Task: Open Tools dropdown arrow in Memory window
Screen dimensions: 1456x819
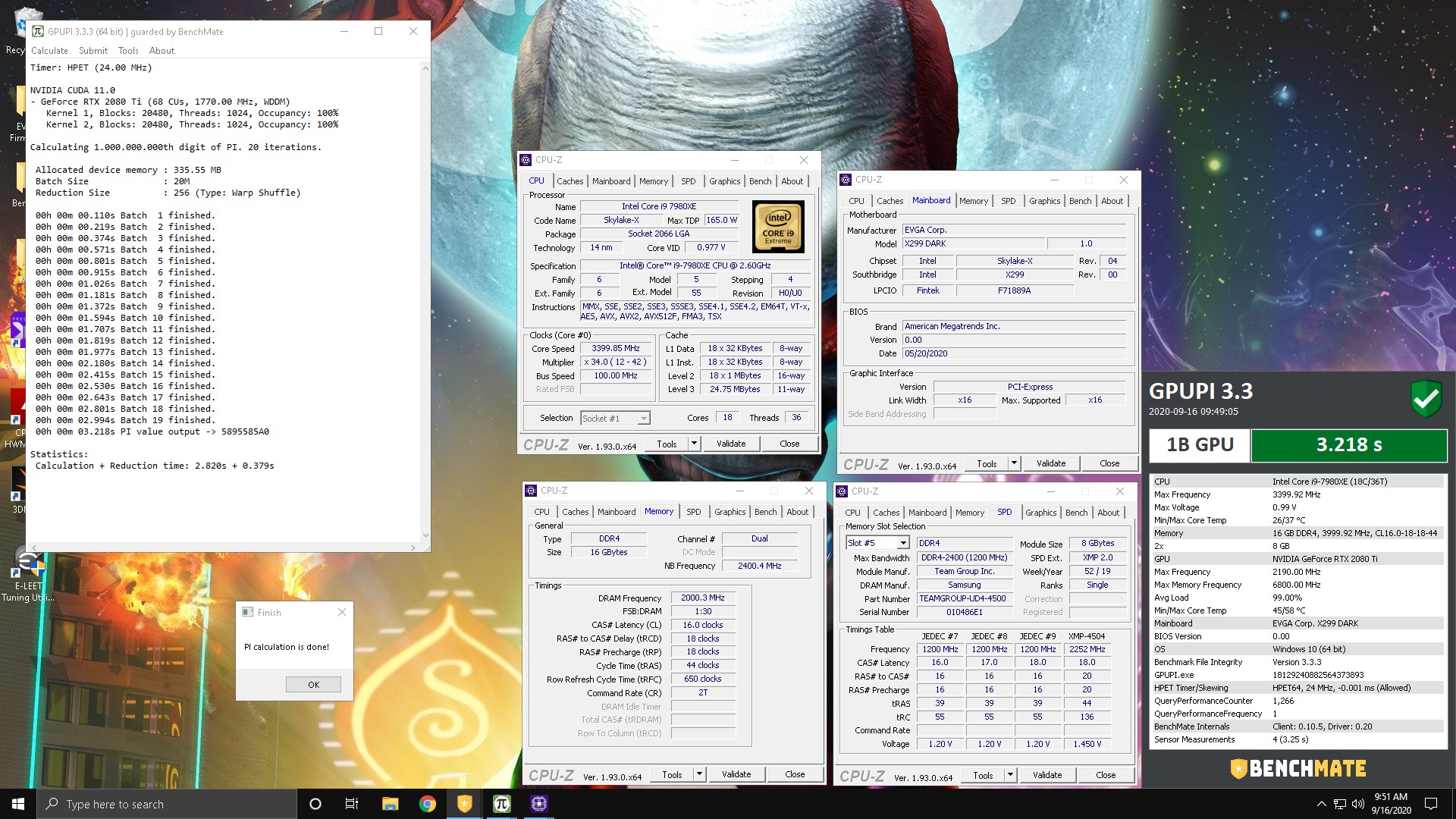Action: point(699,774)
